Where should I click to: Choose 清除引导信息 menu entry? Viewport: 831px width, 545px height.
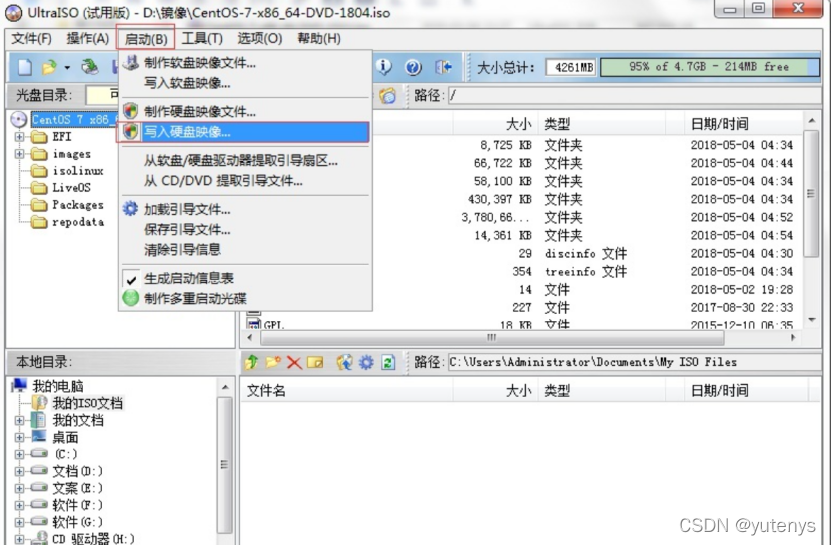coord(245,249)
